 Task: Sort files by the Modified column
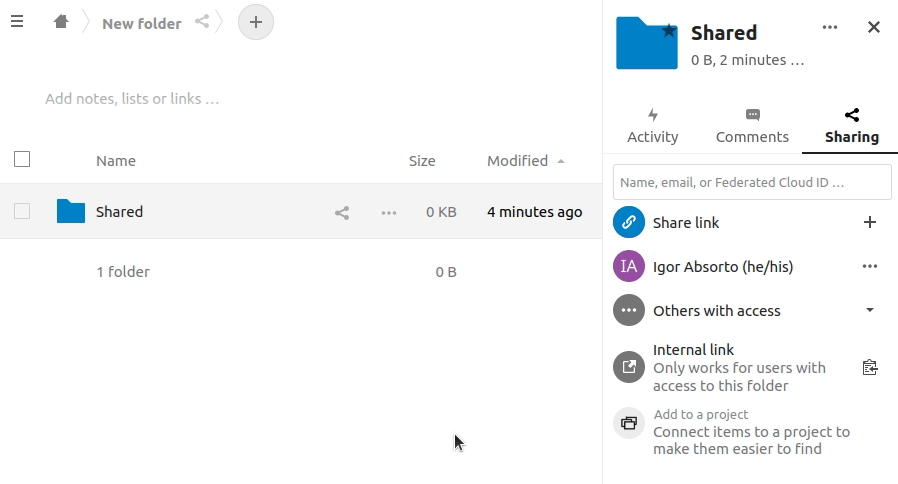click(517, 160)
